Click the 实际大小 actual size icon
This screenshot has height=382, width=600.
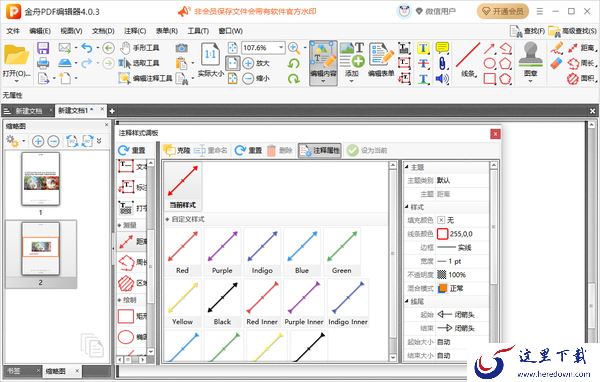[x=210, y=60]
